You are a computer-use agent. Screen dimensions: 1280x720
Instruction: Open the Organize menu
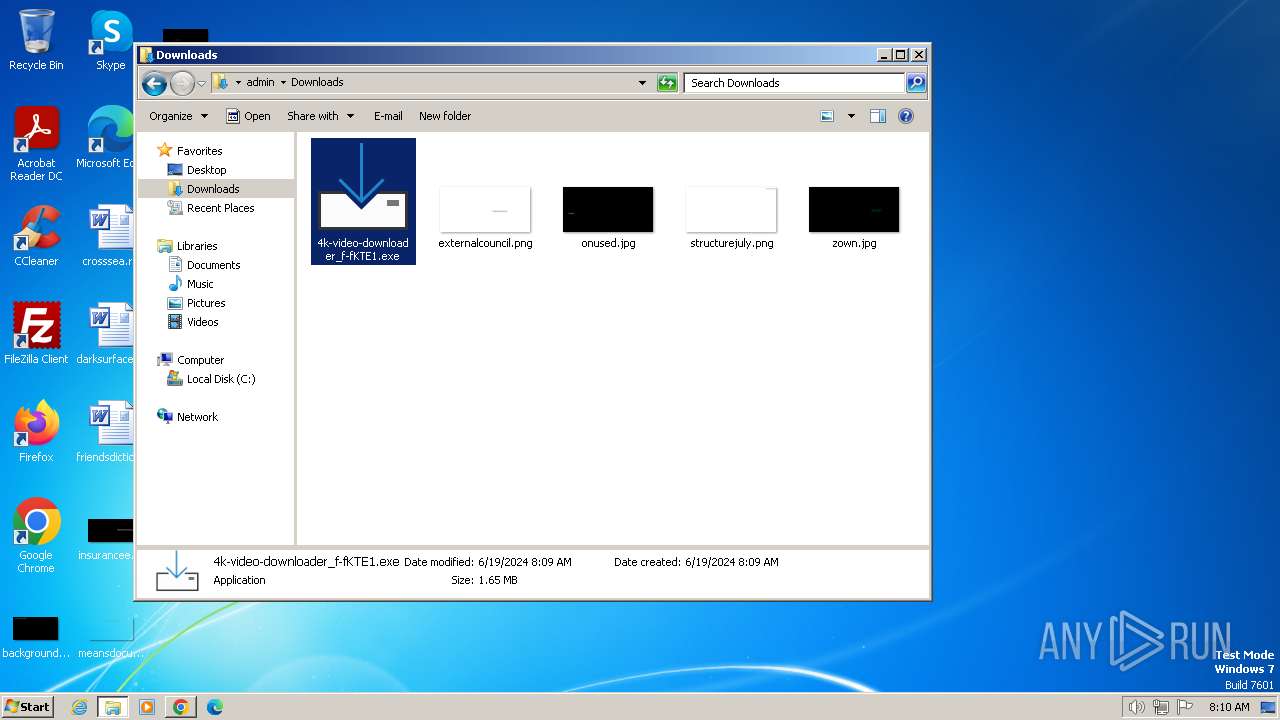178,116
